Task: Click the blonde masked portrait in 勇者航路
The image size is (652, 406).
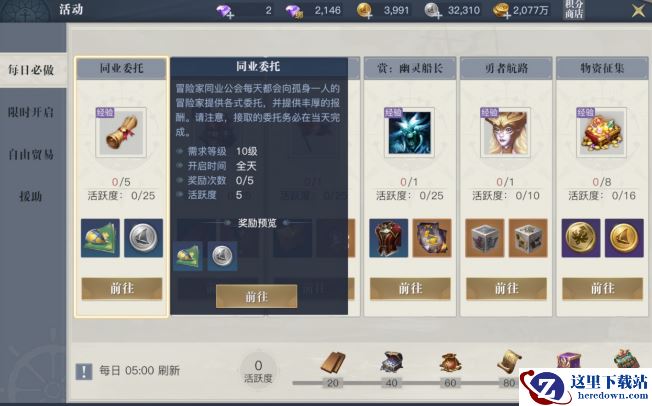Action: point(505,132)
